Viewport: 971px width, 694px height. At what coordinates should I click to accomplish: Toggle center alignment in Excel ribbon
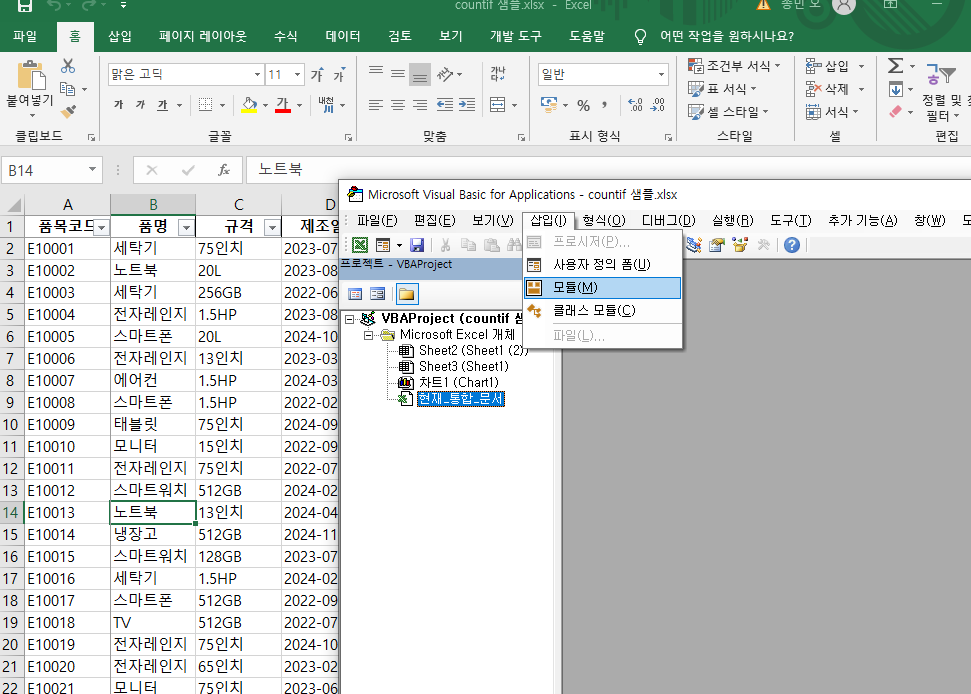click(398, 105)
